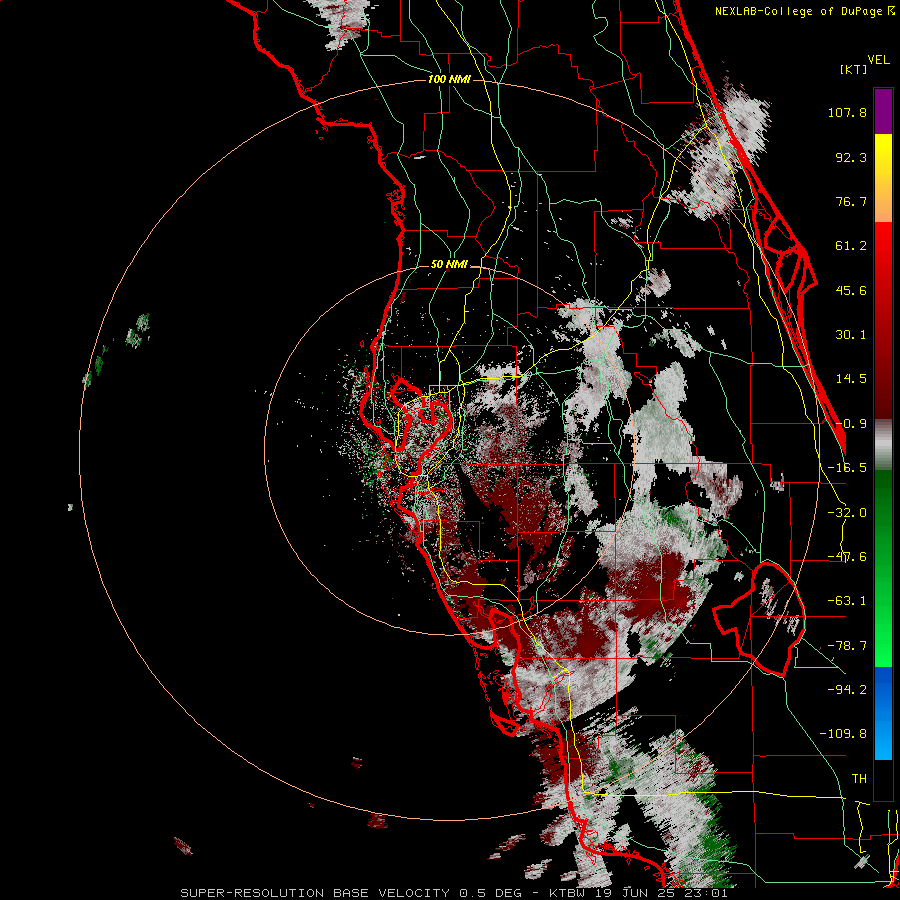The width and height of the screenshot is (900, 900).
Task: Select the -94.2 value on velocity scale
Action: coord(847,689)
